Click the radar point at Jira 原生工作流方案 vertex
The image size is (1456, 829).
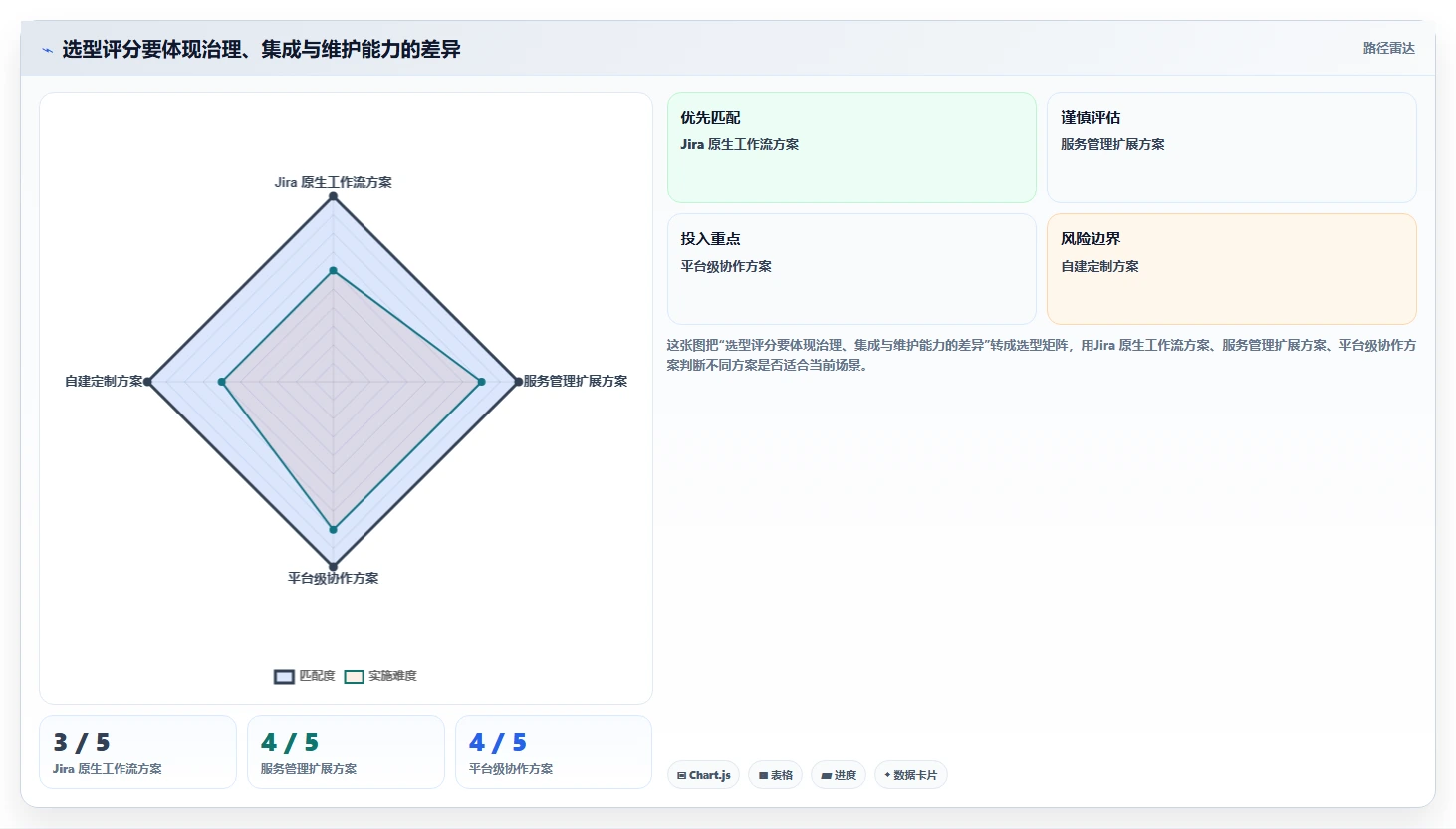click(333, 196)
